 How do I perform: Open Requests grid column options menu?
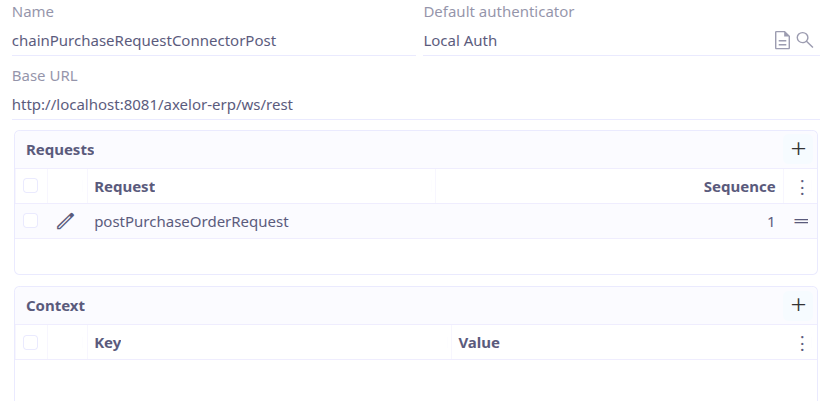point(801,187)
